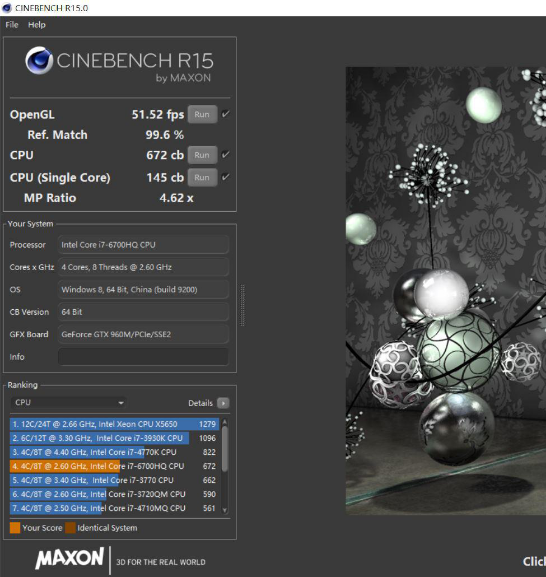Toggle the CPU Single Core test checkbox
Screen dimensions: 546x577
pos(226,177)
